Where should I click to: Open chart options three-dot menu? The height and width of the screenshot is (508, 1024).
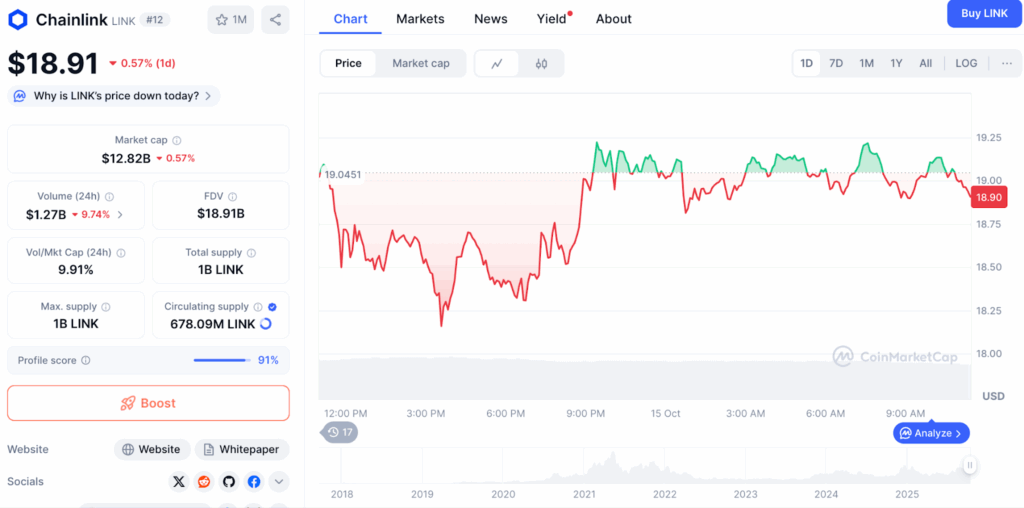pos(1006,63)
